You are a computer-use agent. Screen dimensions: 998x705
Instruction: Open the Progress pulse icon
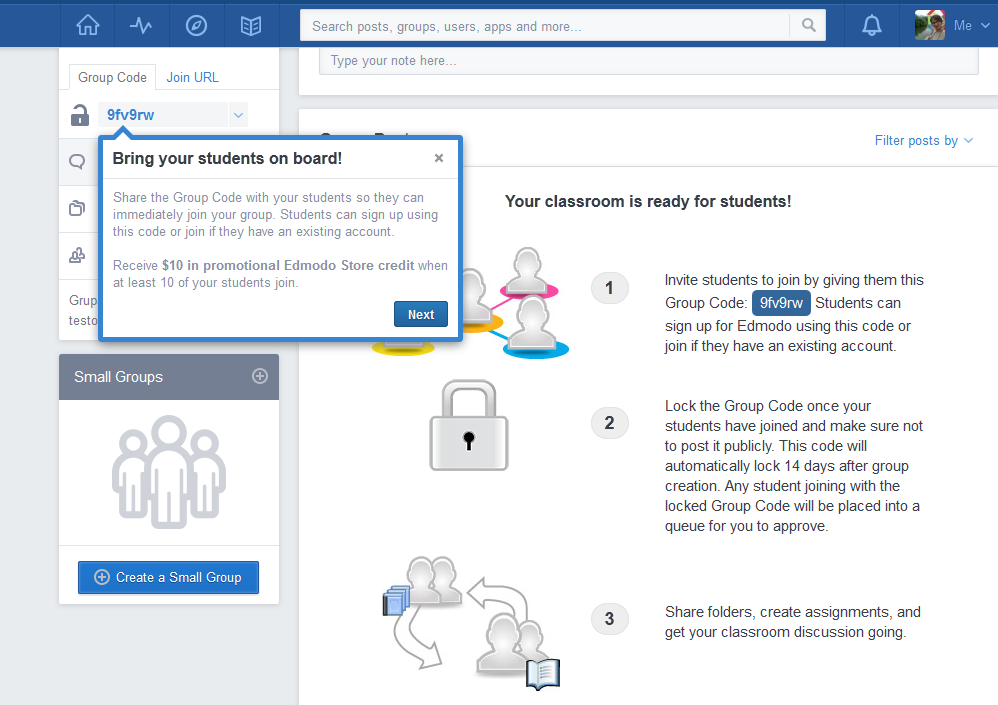[x=141, y=25]
